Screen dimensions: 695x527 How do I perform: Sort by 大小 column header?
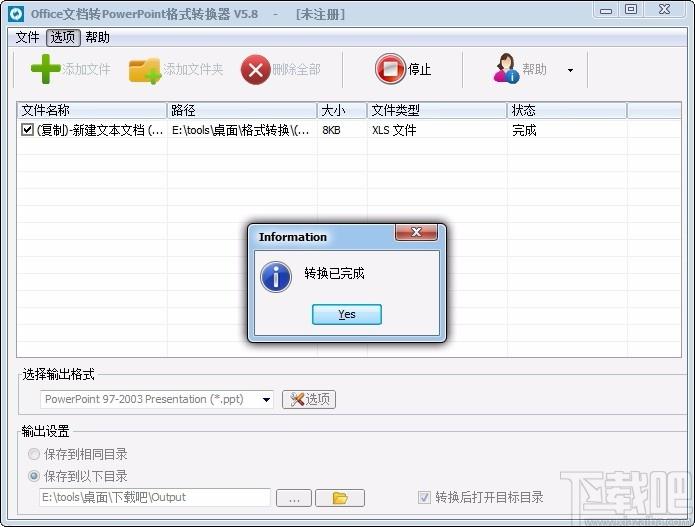[342, 110]
